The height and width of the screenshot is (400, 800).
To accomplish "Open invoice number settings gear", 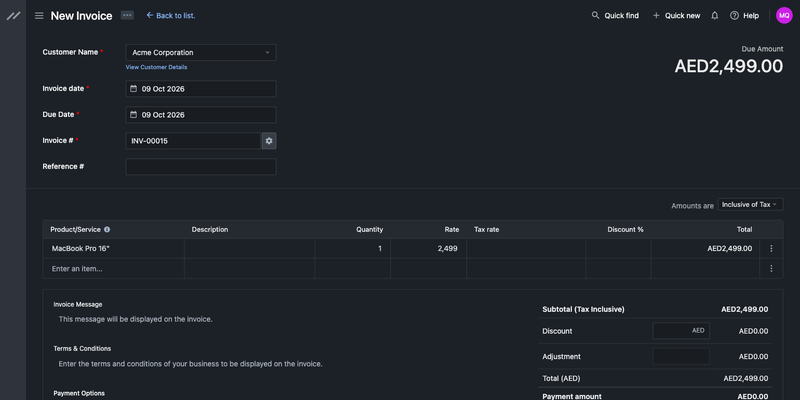I will pyautogui.click(x=269, y=141).
